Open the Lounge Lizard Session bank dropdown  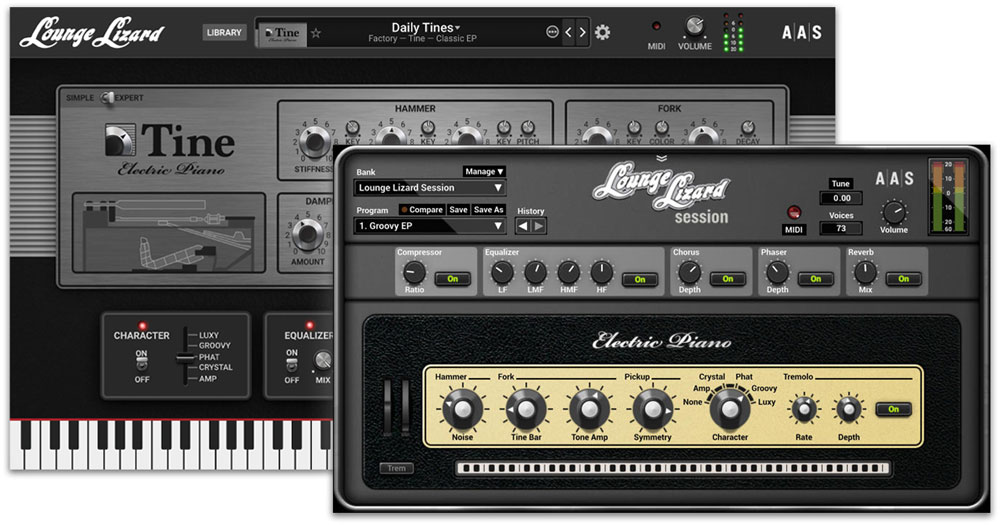pyautogui.click(x=430, y=188)
